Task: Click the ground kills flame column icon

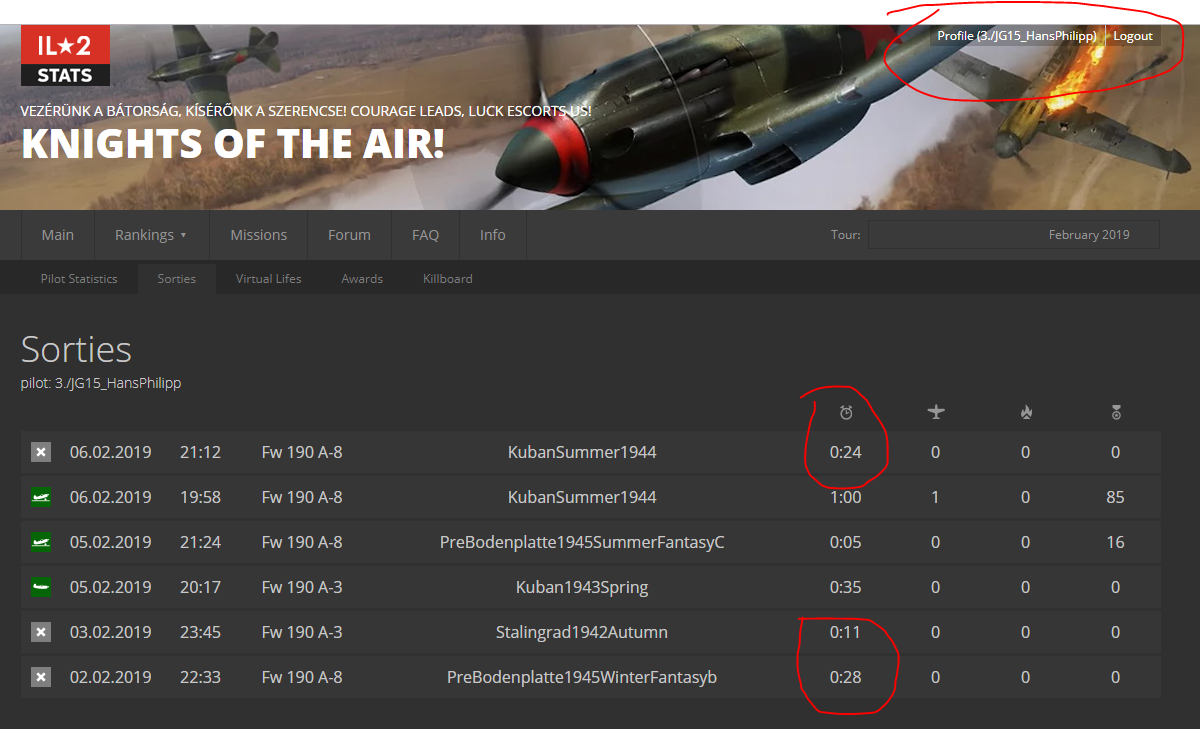Action: [x=1026, y=413]
